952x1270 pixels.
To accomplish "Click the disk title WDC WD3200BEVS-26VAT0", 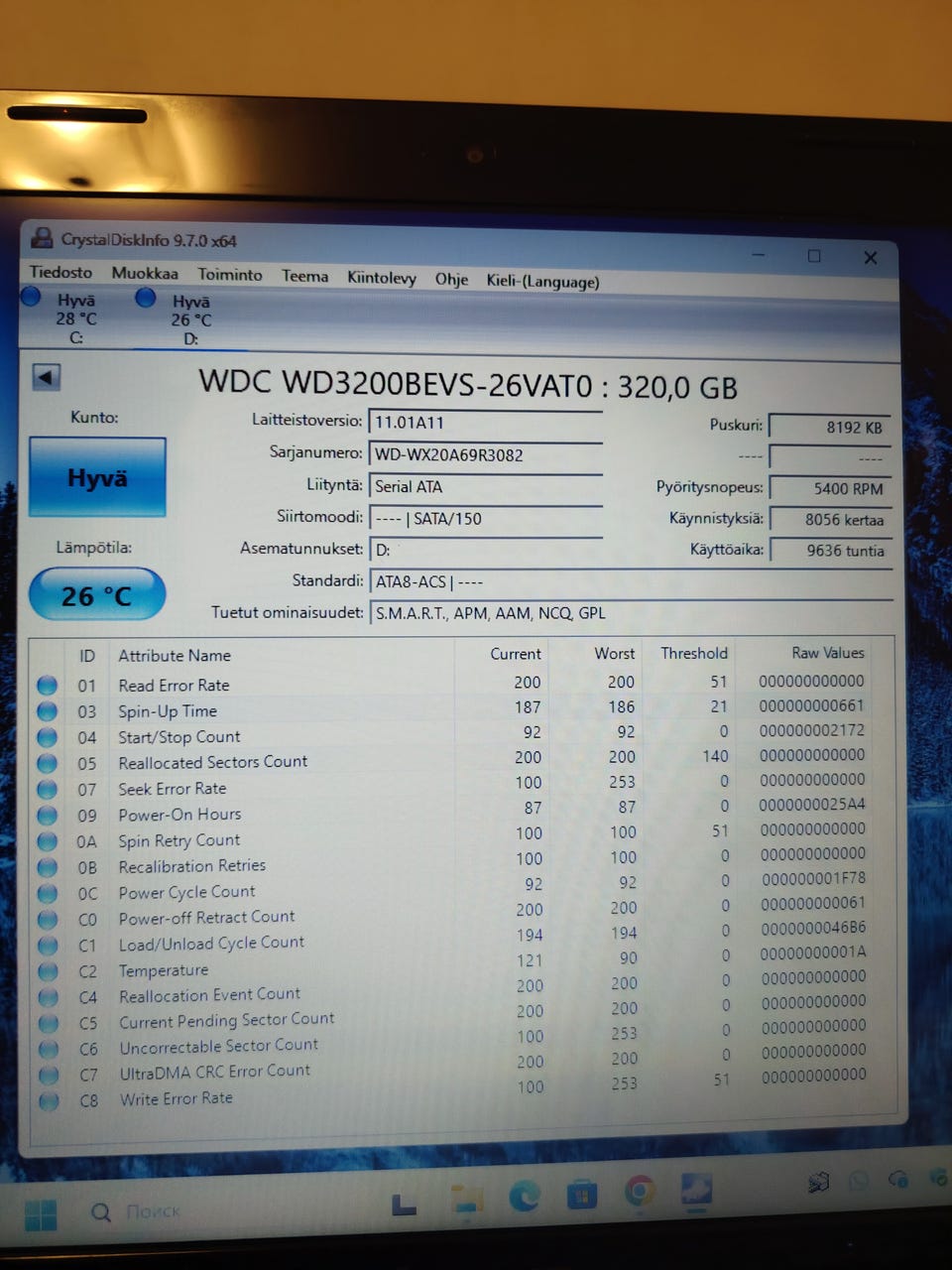I will [x=396, y=383].
